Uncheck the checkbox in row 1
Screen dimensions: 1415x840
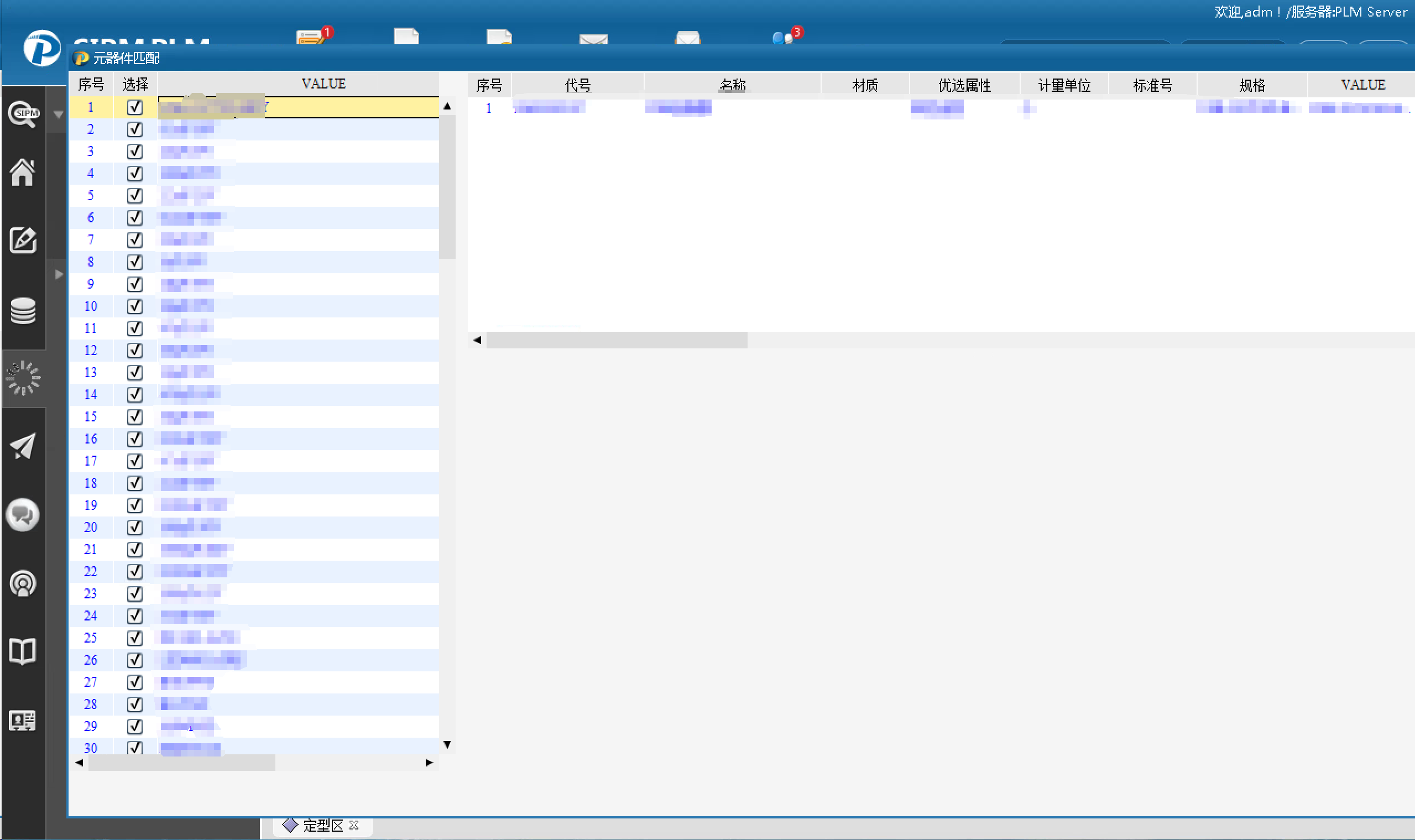[135, 107]
